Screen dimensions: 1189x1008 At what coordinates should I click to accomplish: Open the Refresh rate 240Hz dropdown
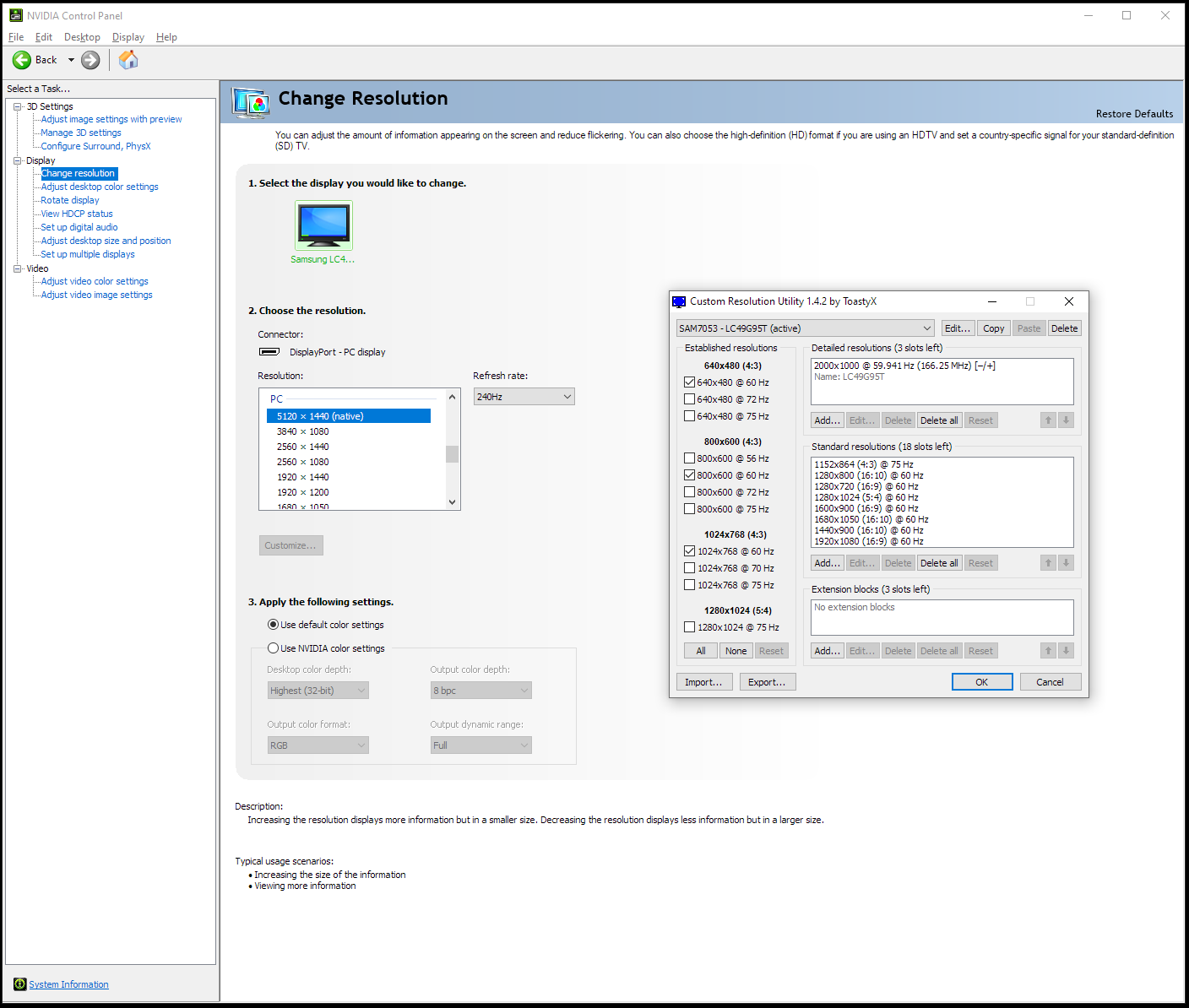click(x=524, y=397)
